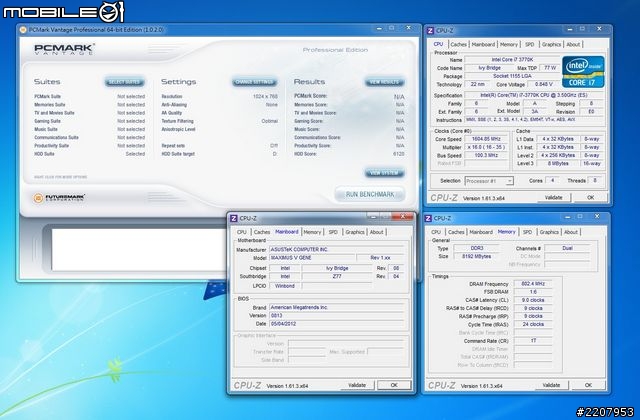Click the Southbridge Z77 value
The height and width of the screenshot is (420, 640).
coord(337,276)
